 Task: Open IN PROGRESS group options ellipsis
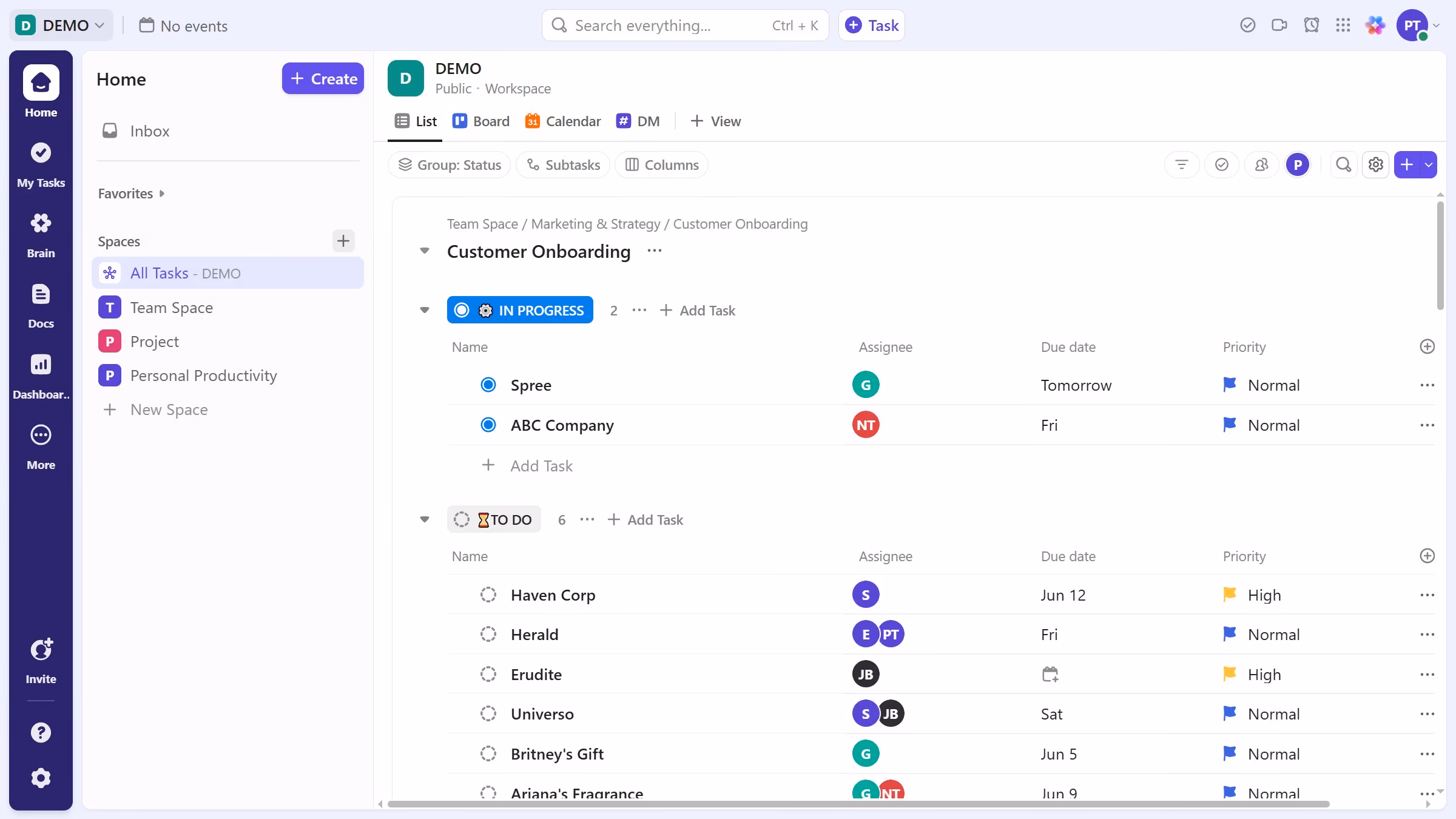(639, 310)
